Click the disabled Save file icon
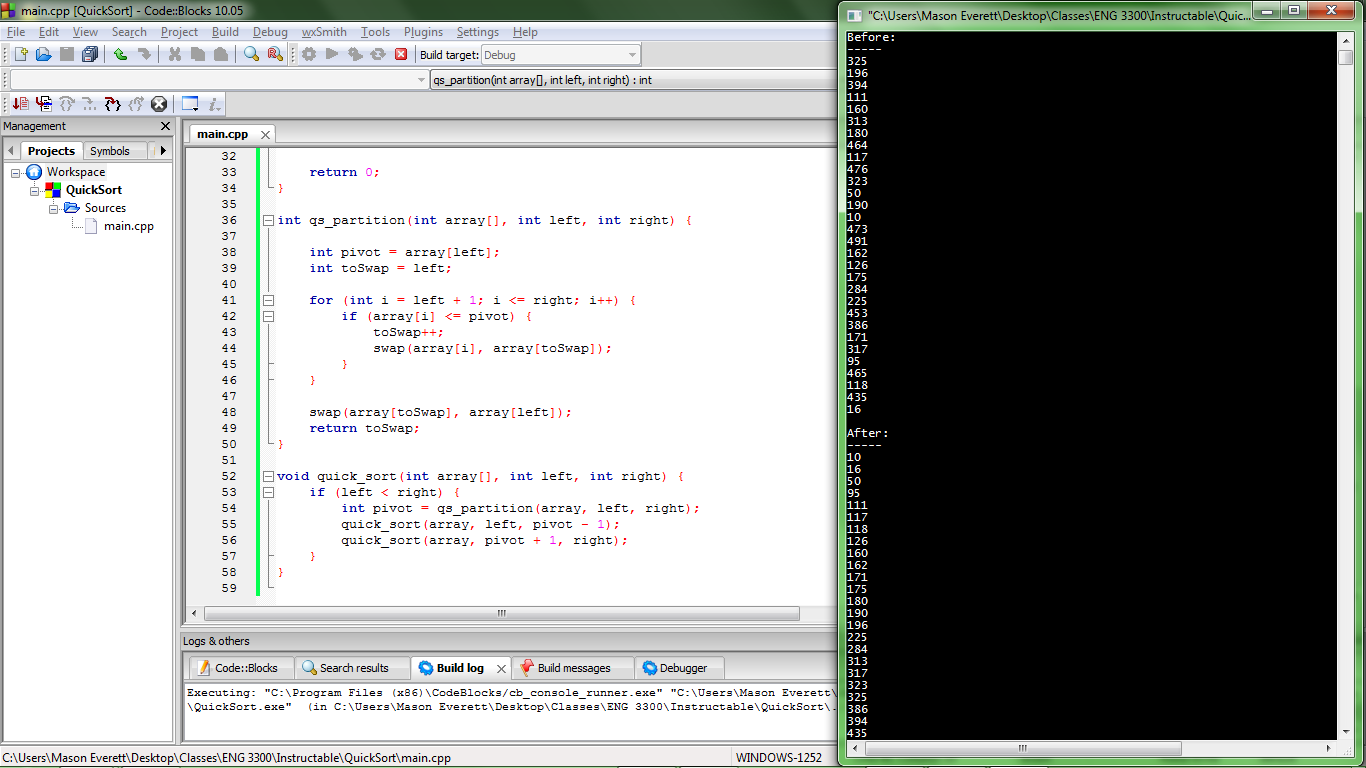Viewport: 1366px width, 768px height. (x=67, y=55)
